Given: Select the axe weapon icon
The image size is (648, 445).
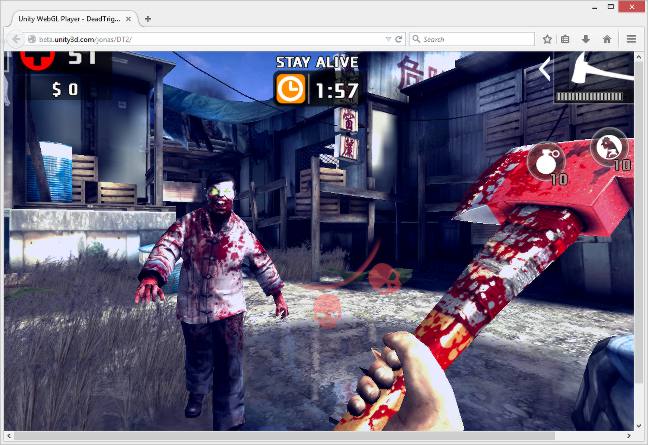Looking at the screenshot, I should coord(600,68).
